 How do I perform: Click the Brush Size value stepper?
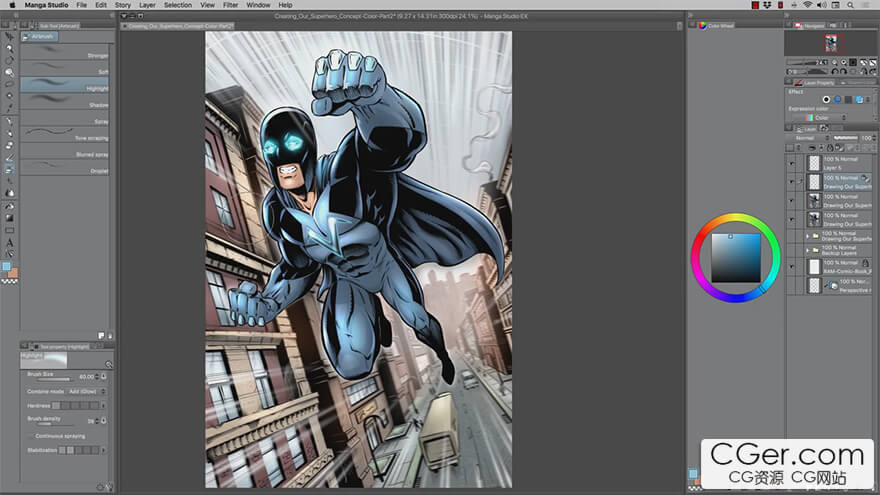click(97, 377)
